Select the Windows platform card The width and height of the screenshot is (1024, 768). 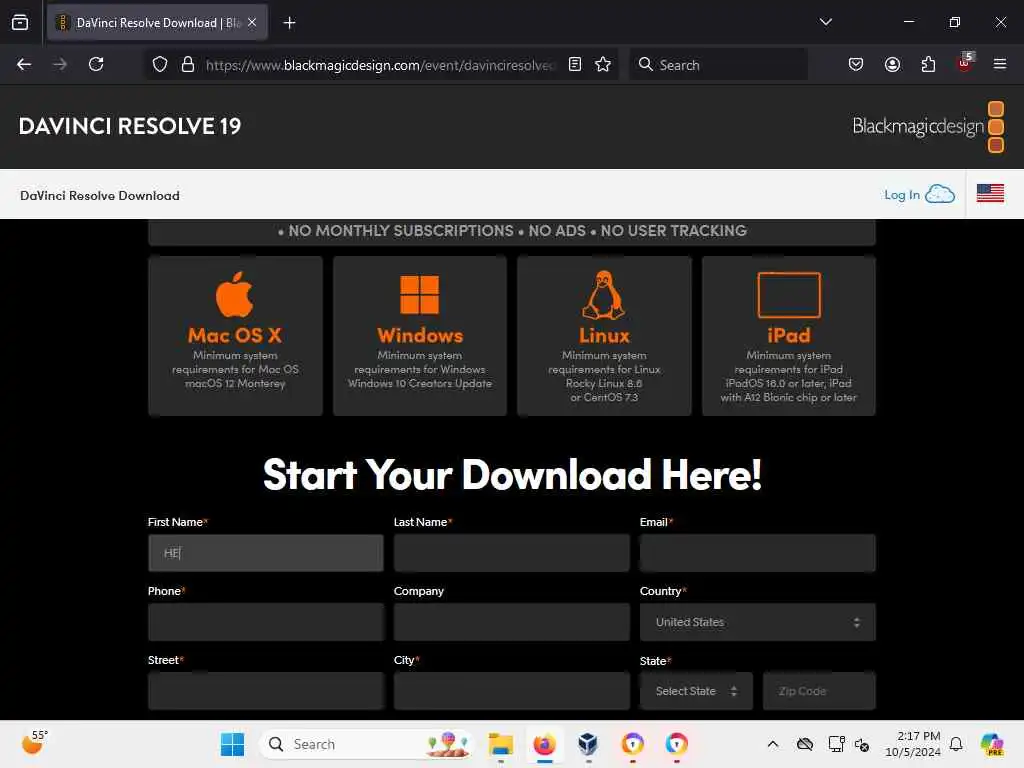tap(420, 336)
